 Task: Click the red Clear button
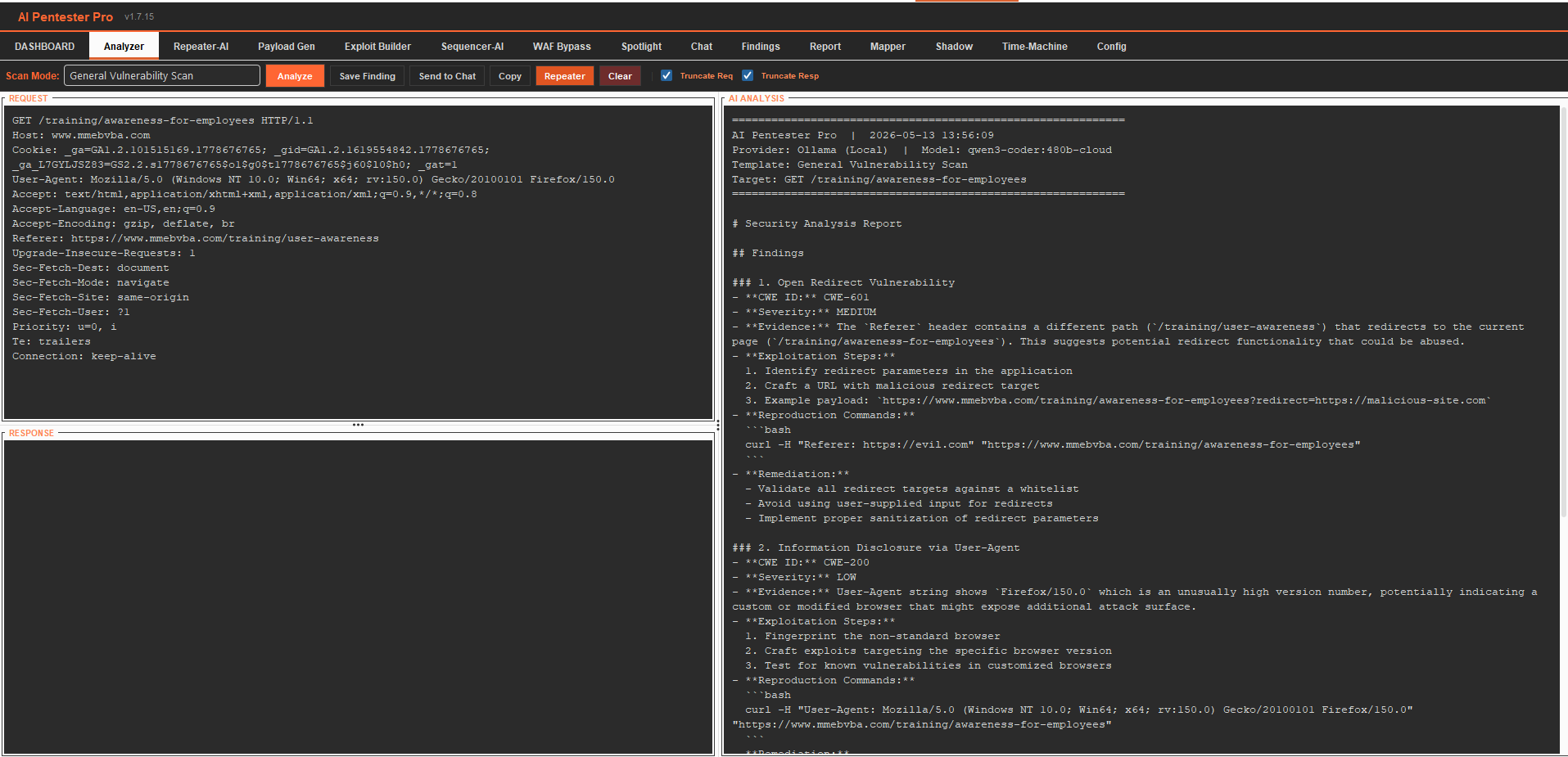click(620, 76)
